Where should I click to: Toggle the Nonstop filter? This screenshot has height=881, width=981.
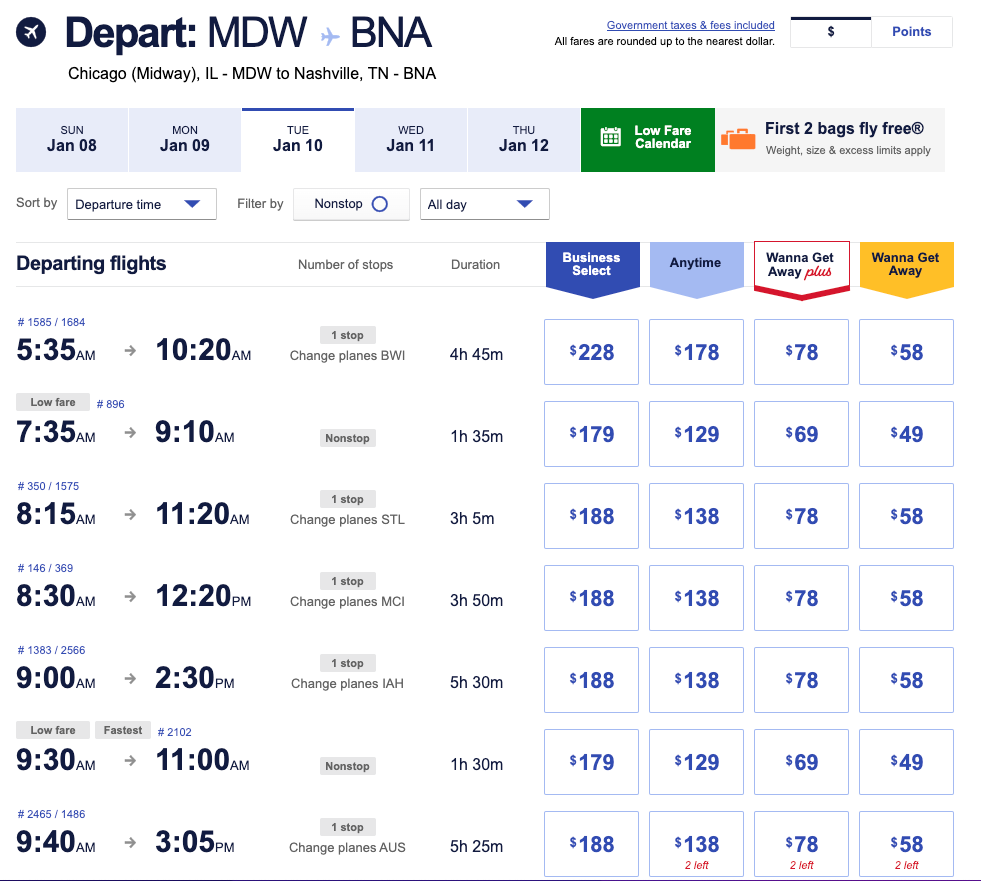(x=351, y=204)
